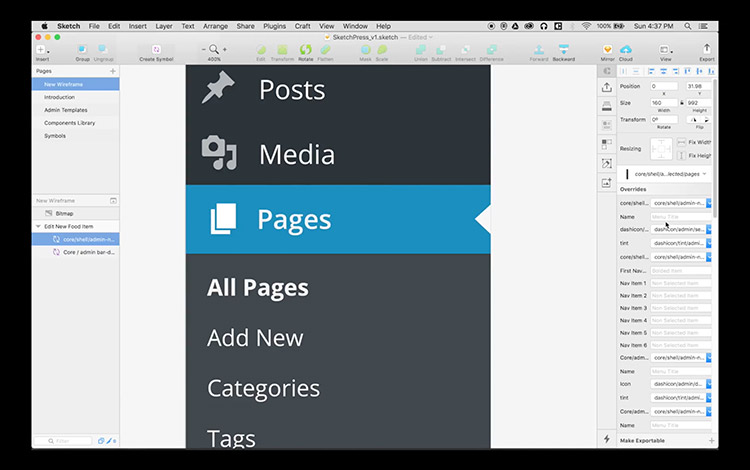Select the Rotate tool icon
The height and width of the screenshot is (470, 750).
pyautogui.click(x=306, y=49)
